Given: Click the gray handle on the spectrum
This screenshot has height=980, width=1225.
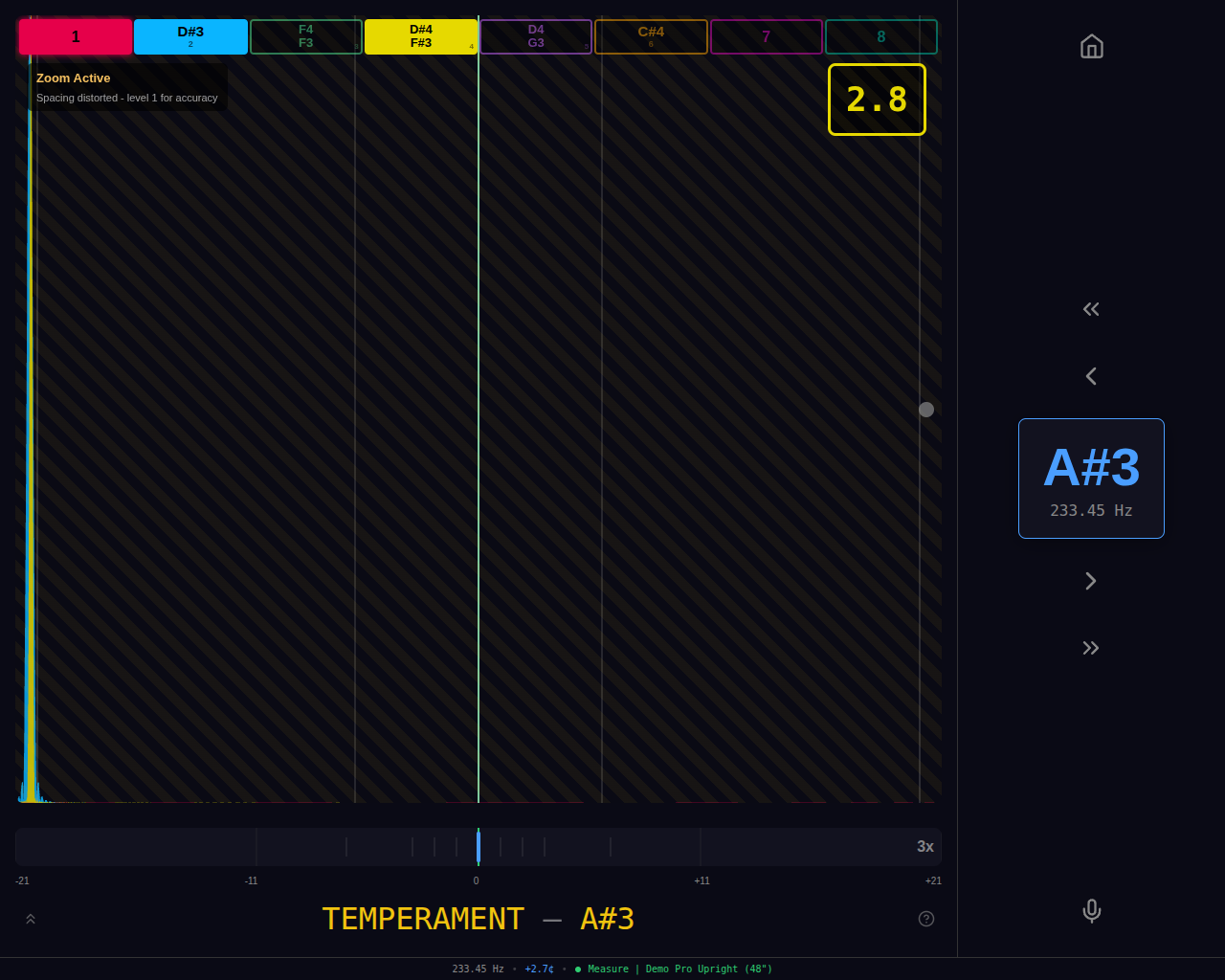Looking at the screenshot, I should click(x=925, y=409).
